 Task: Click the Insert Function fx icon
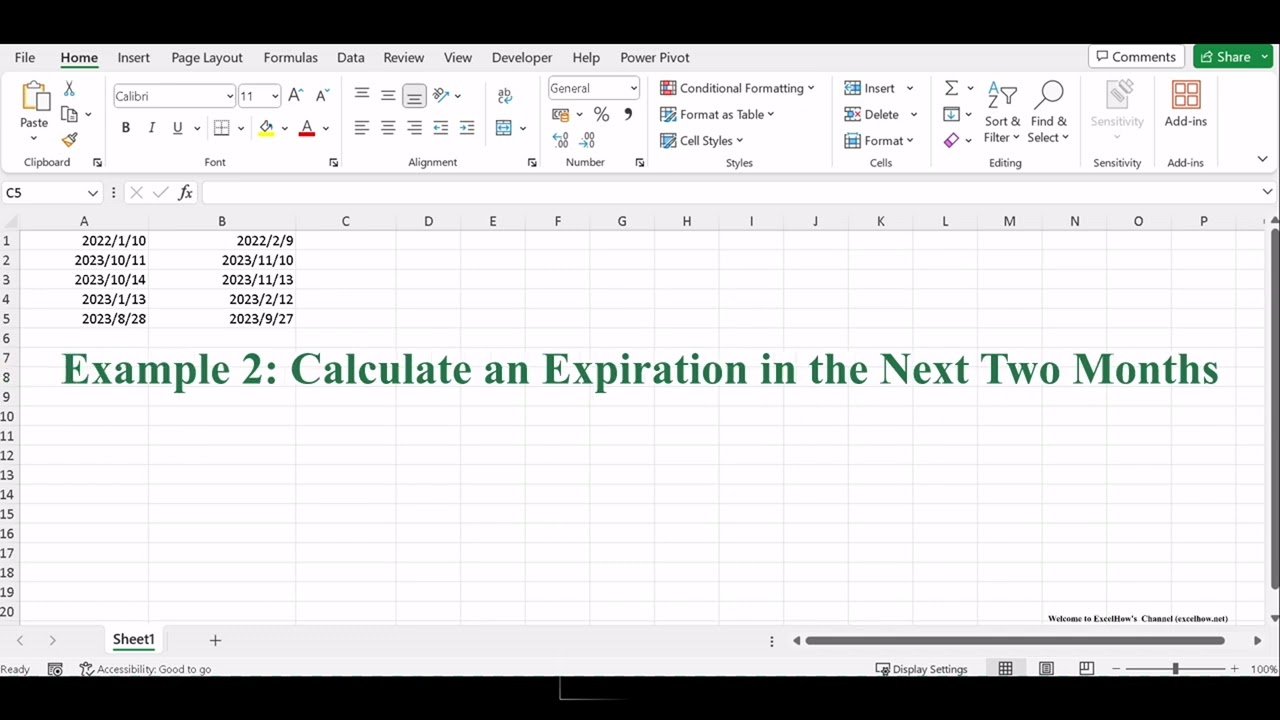coord(185,193)
